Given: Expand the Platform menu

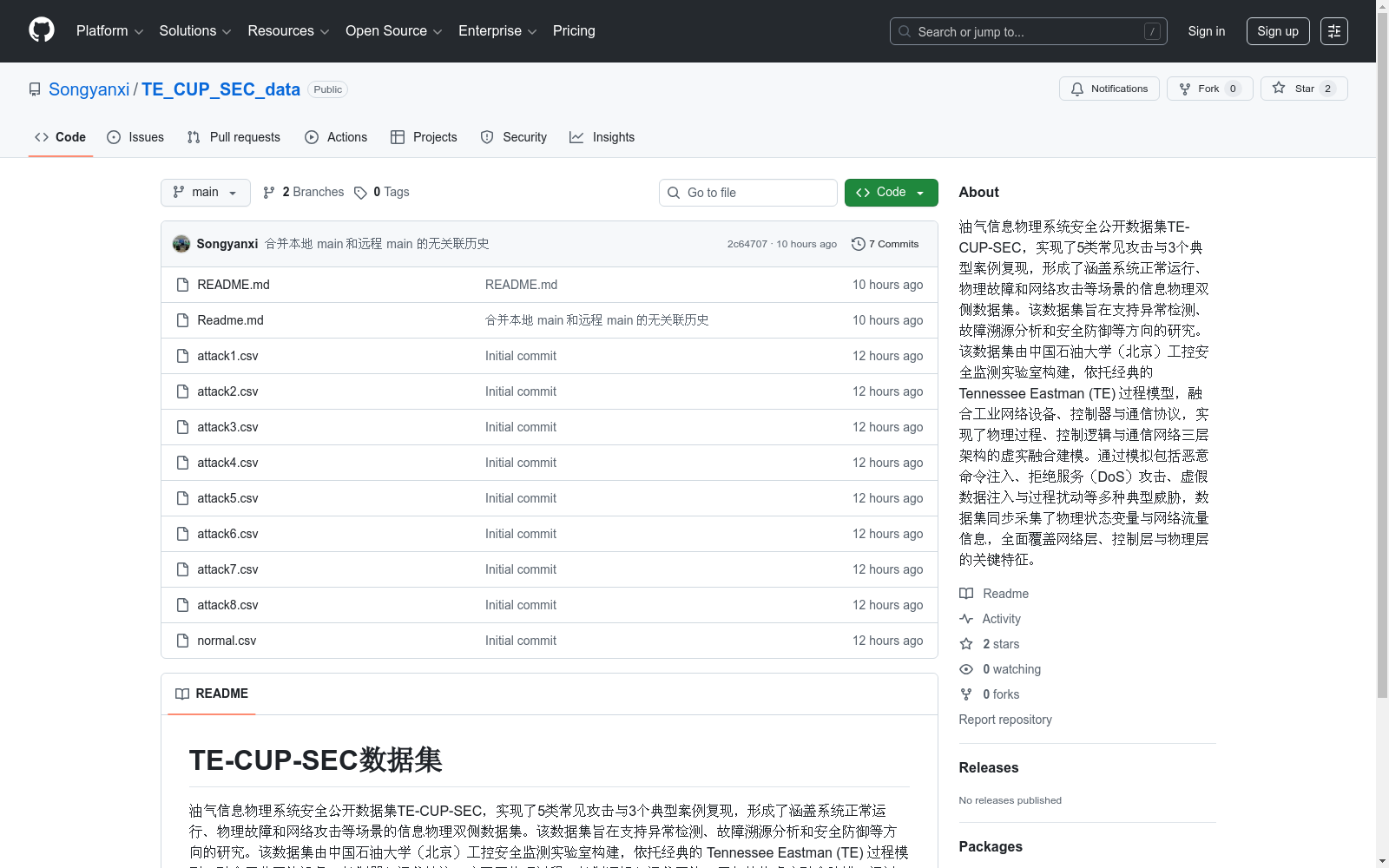Looking at the screenshot, I should (x=109, y=31).
